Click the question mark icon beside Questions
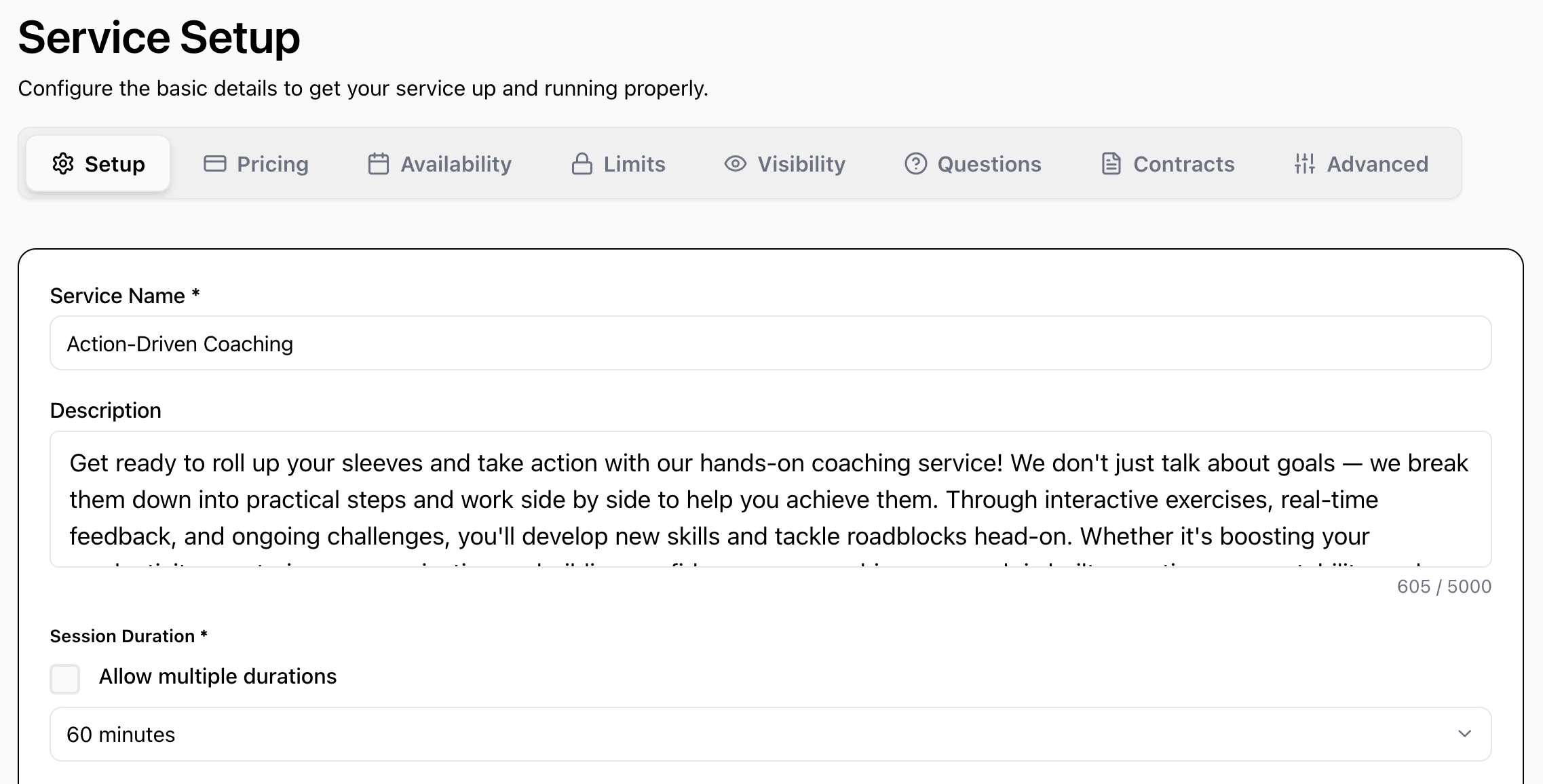 click(x=915, y=163)
